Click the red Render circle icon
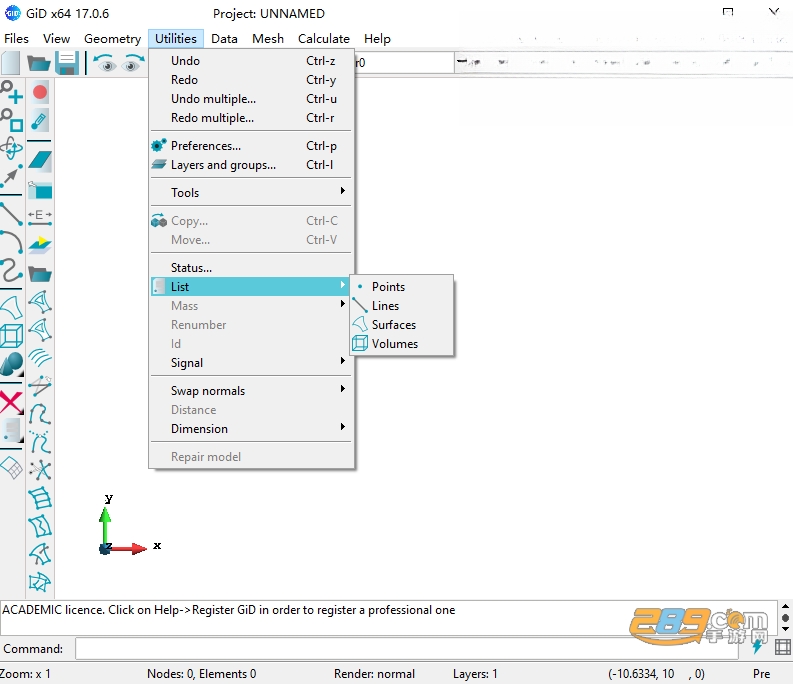Viewport: 793px width, 684px height. point(40,92)
